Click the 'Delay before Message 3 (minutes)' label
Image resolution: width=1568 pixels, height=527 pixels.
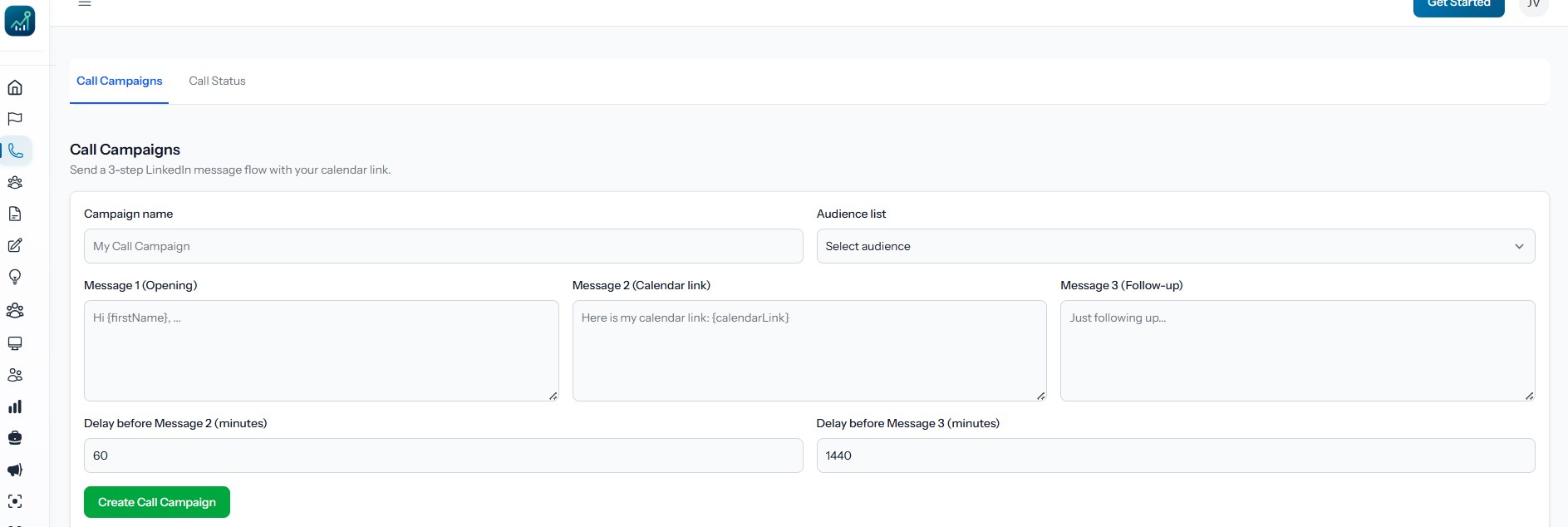point(907,423)
